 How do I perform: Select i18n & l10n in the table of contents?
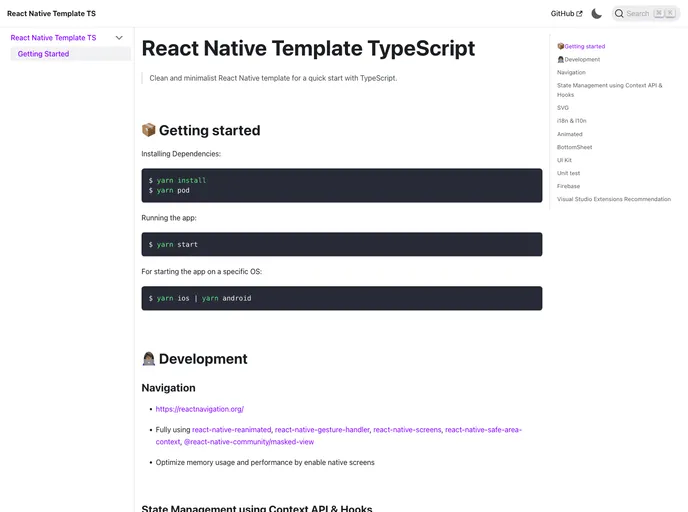[572, 121]
